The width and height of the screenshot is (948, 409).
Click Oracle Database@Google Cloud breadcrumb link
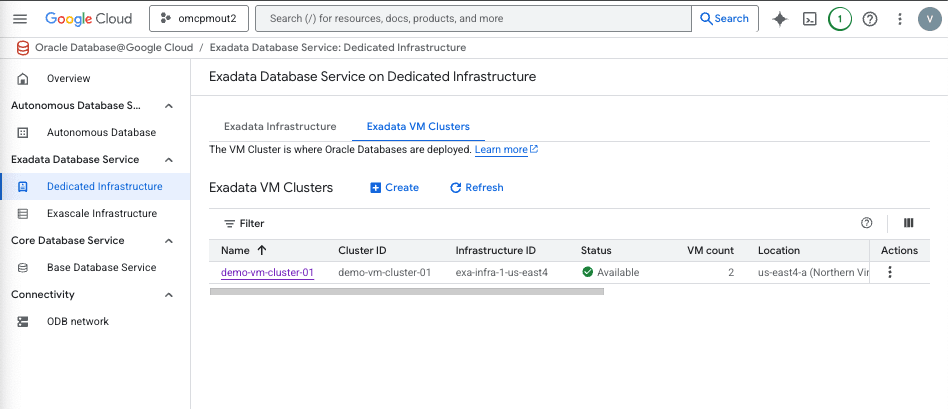114,47
